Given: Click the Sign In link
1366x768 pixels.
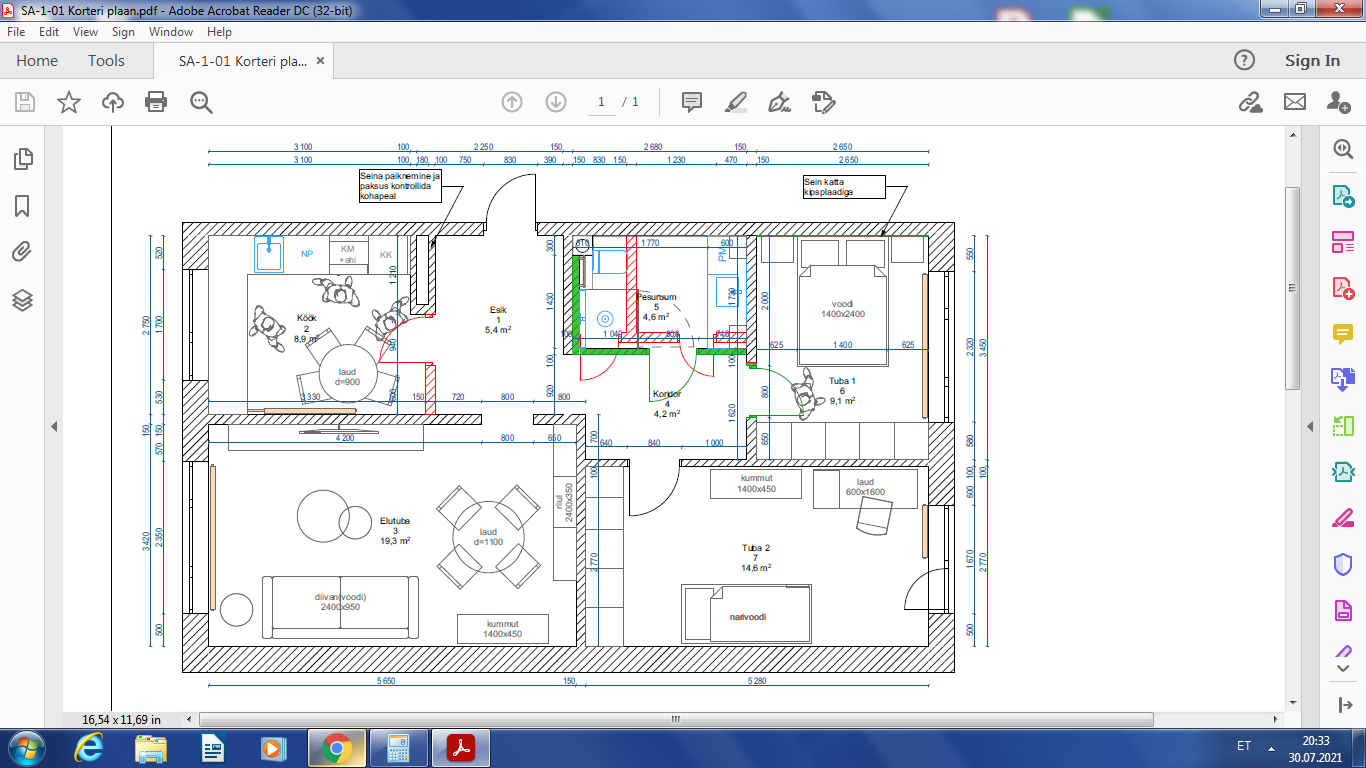Looking at the screenshot, I should tap(1312, 61).
